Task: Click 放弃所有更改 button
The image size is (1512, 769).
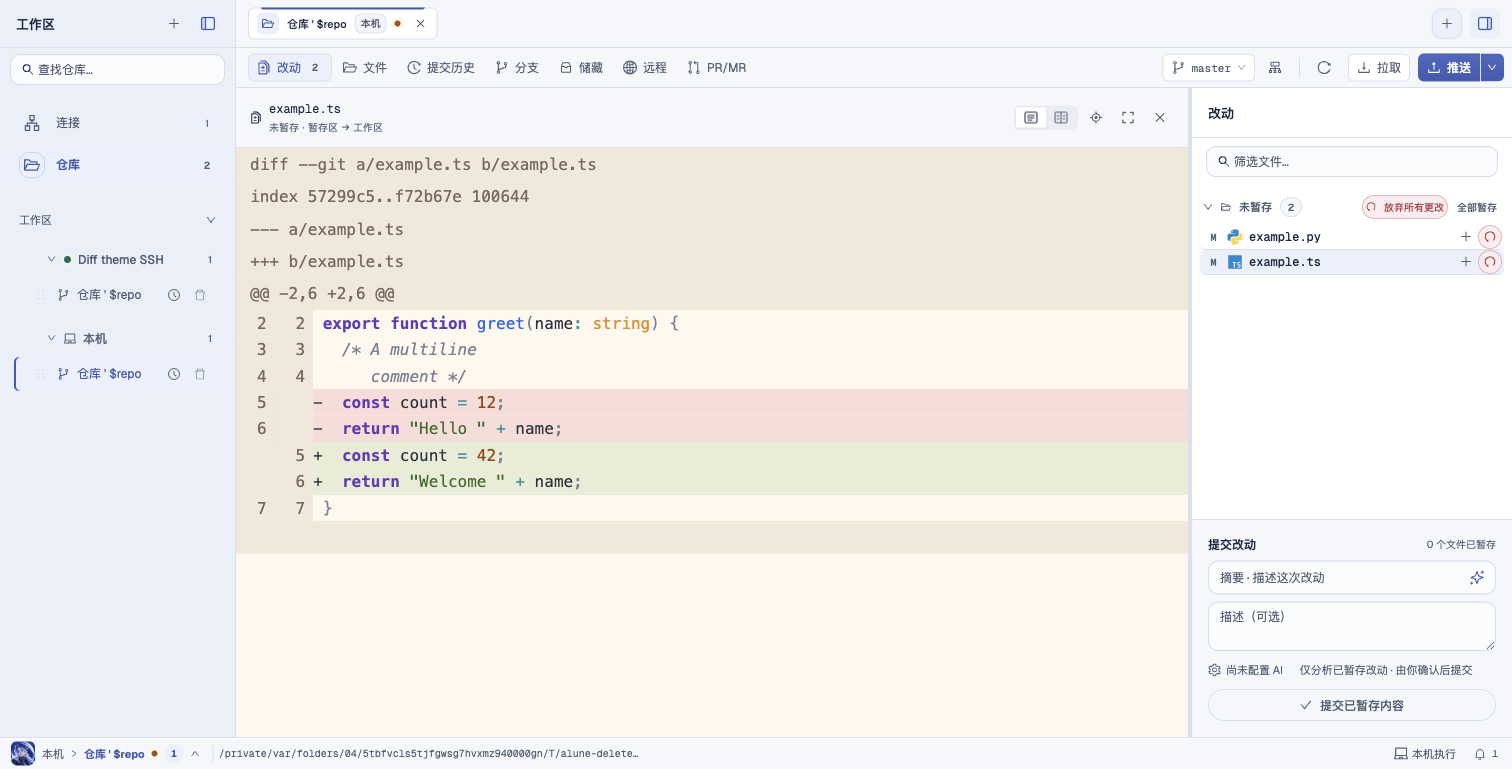Action: 1405,207
